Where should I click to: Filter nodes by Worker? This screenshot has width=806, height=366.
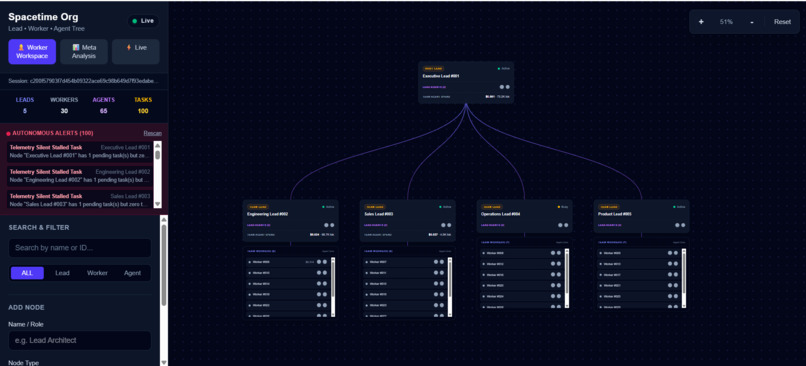(97, 273)
